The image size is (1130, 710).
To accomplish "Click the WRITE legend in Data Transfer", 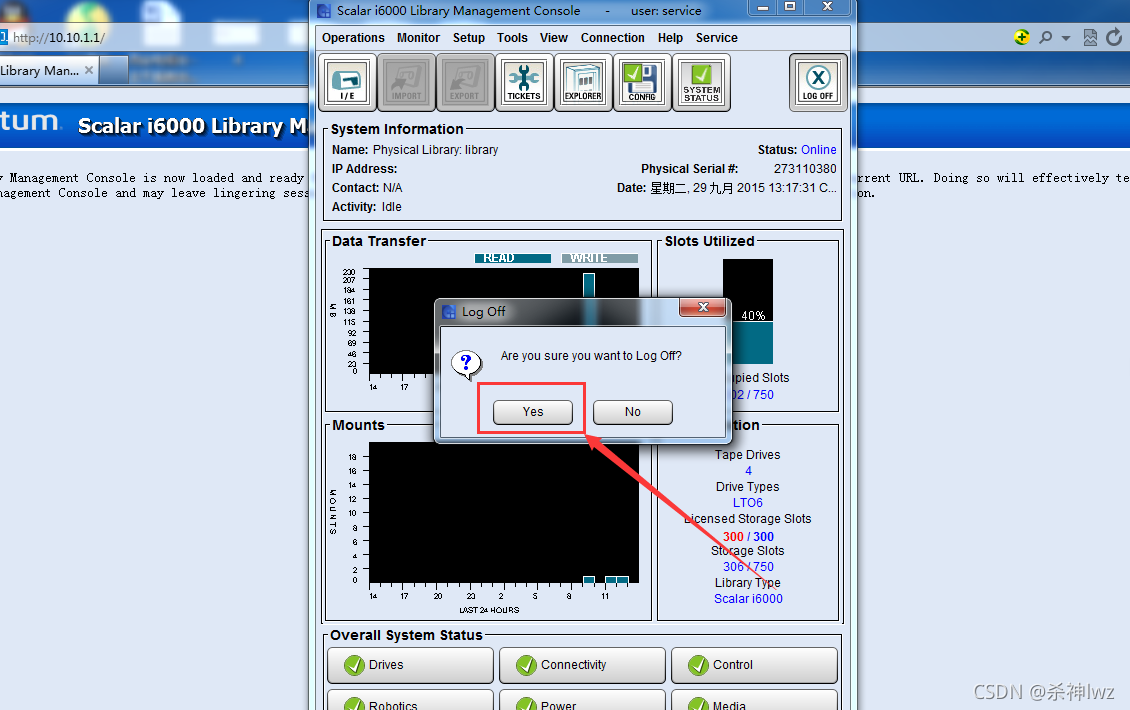I will coord(600,258).
